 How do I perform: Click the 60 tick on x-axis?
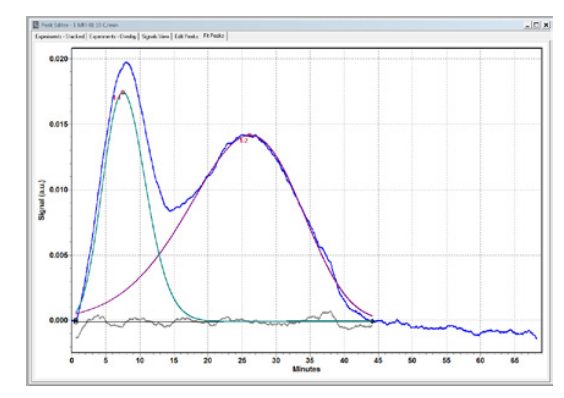pos(480,360)
